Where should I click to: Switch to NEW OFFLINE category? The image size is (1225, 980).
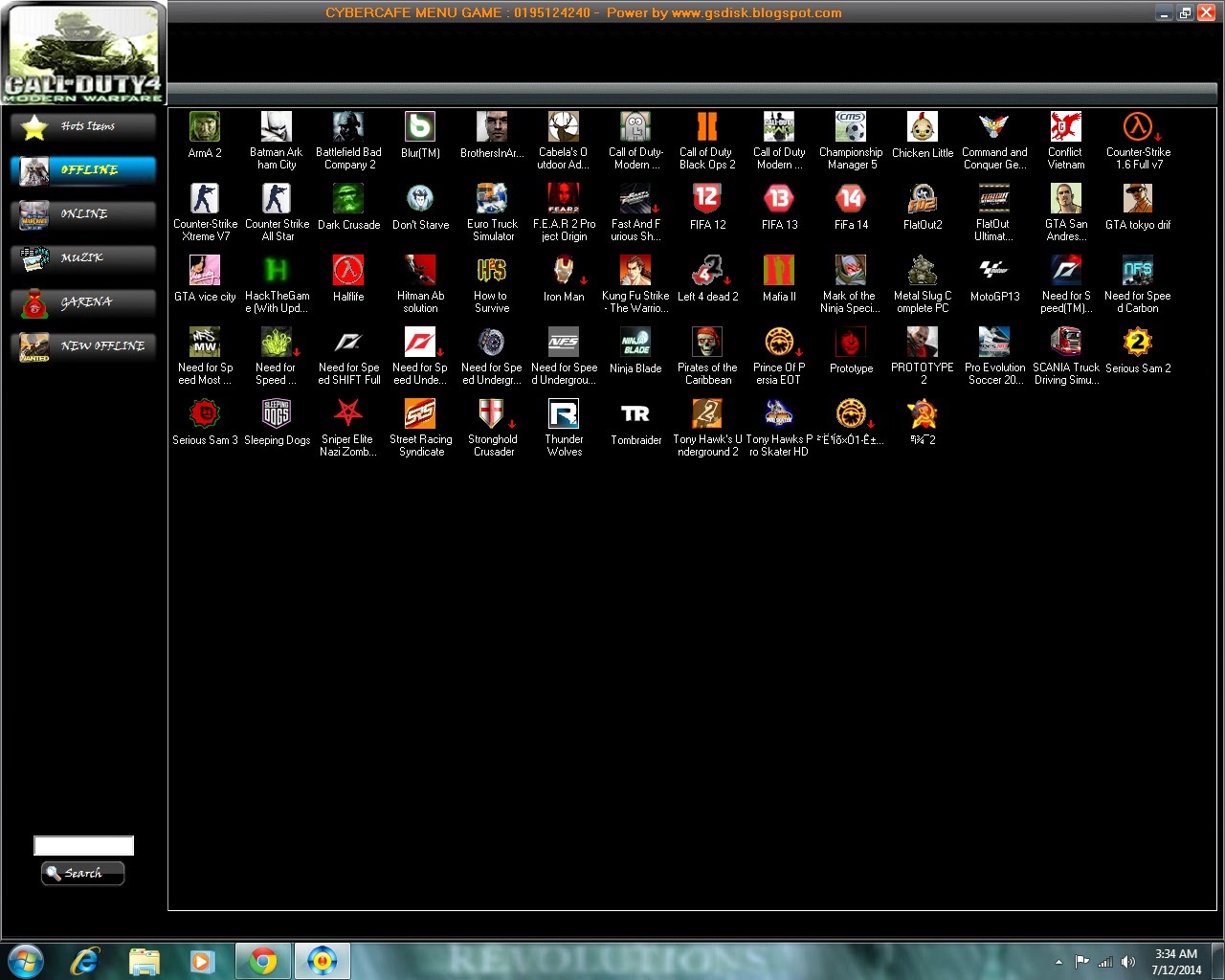(83, 346)
